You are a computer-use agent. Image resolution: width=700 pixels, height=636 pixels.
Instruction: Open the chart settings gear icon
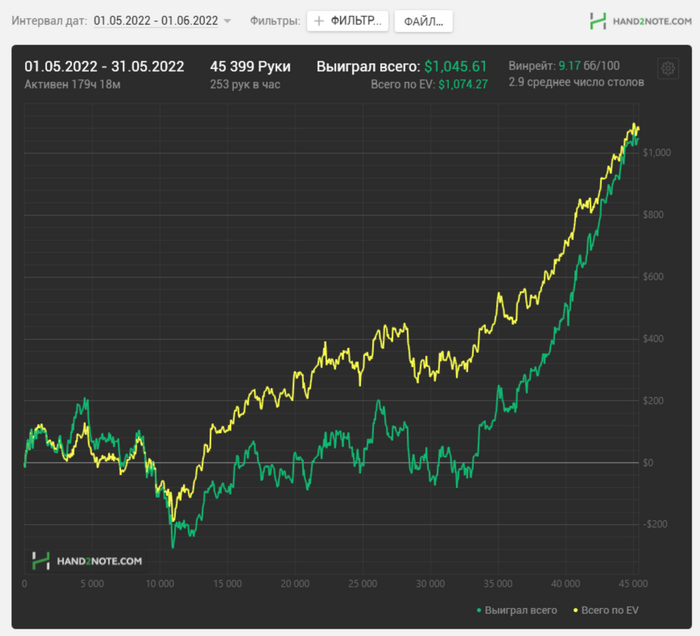click(x=668, y=69)
